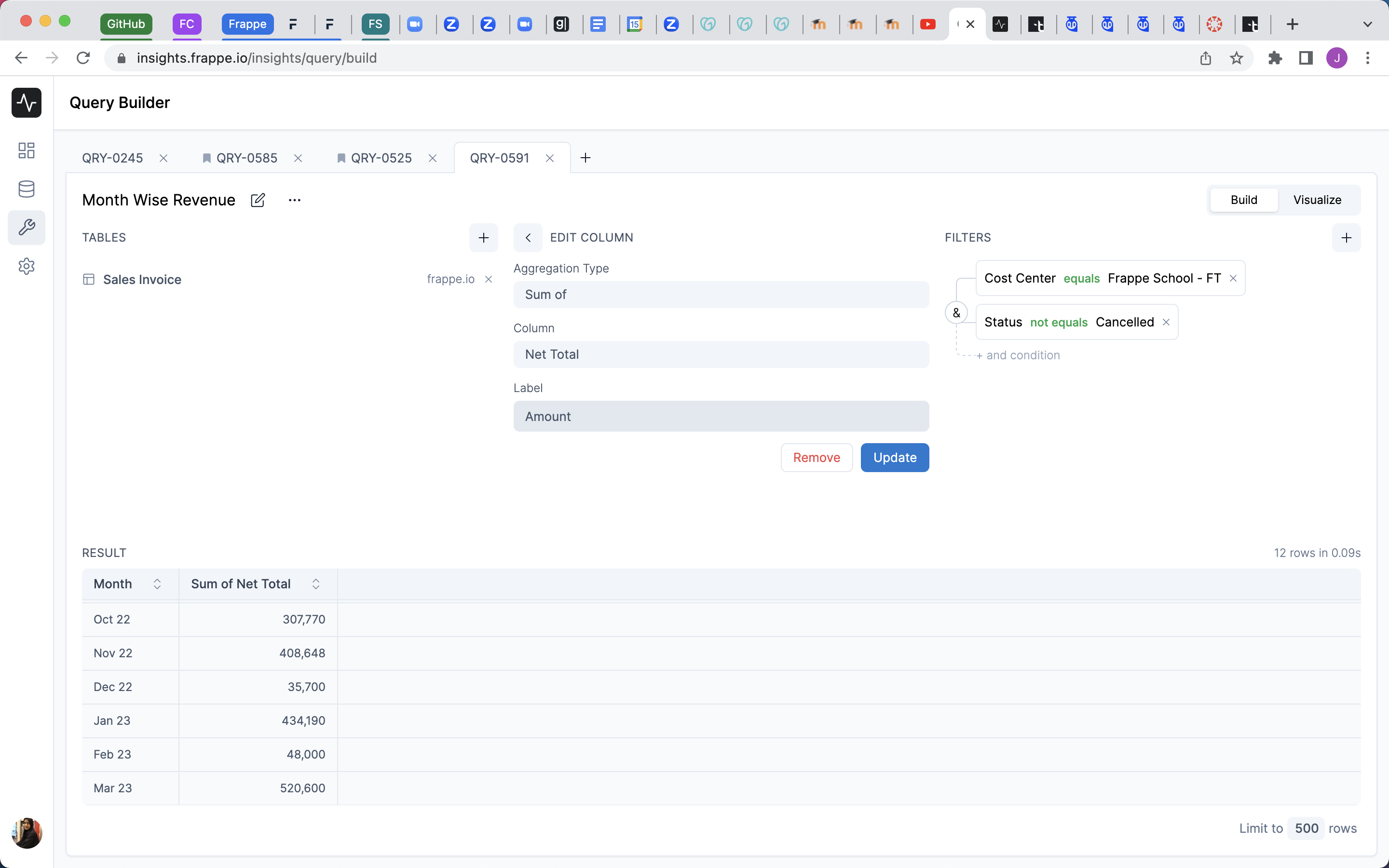This screenshot has height=868, width=1389.
Task: Open the Column dropdown showing Net Total
Action: point(721,354)
